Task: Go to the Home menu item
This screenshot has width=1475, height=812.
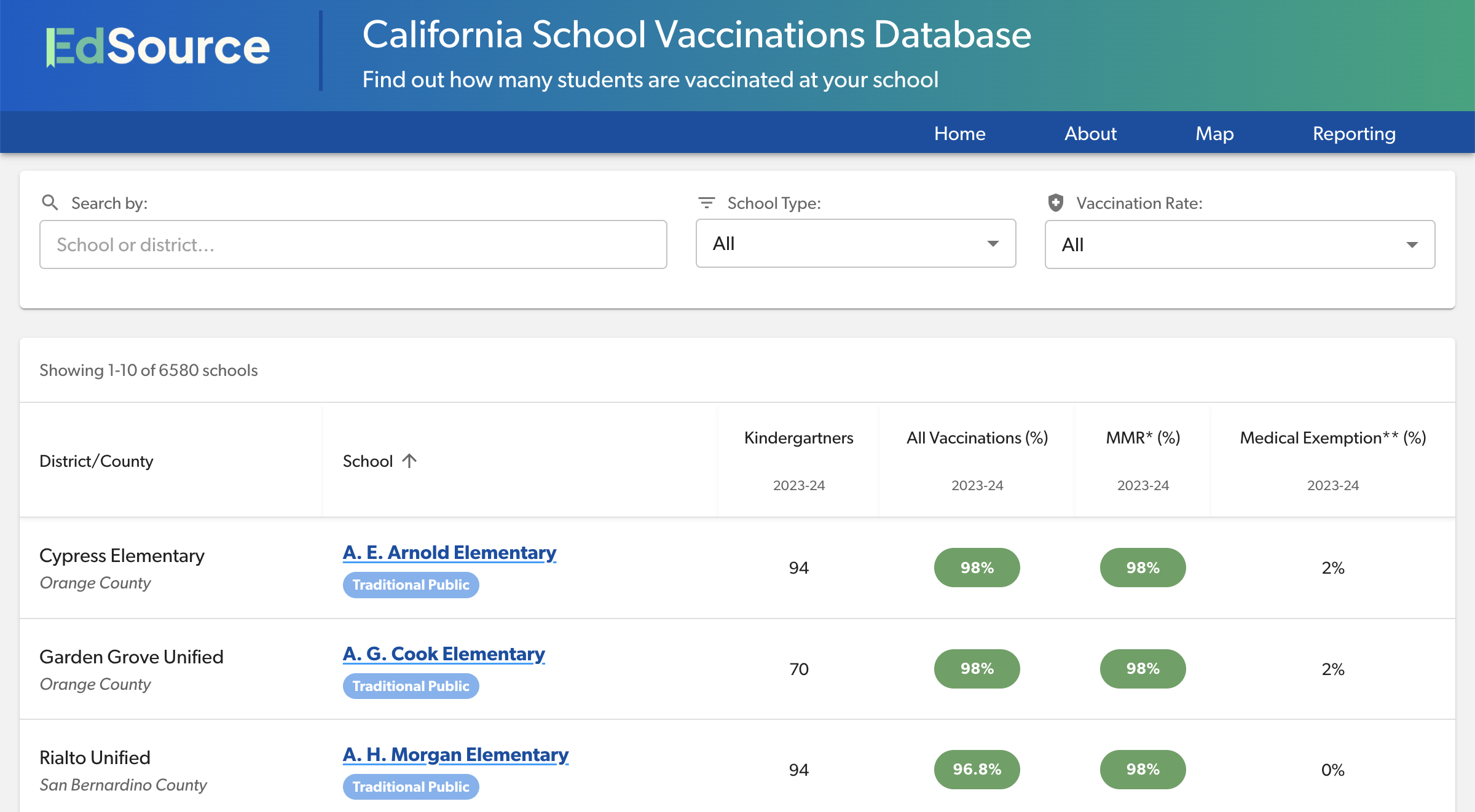Action: click(x=959, y=133)
